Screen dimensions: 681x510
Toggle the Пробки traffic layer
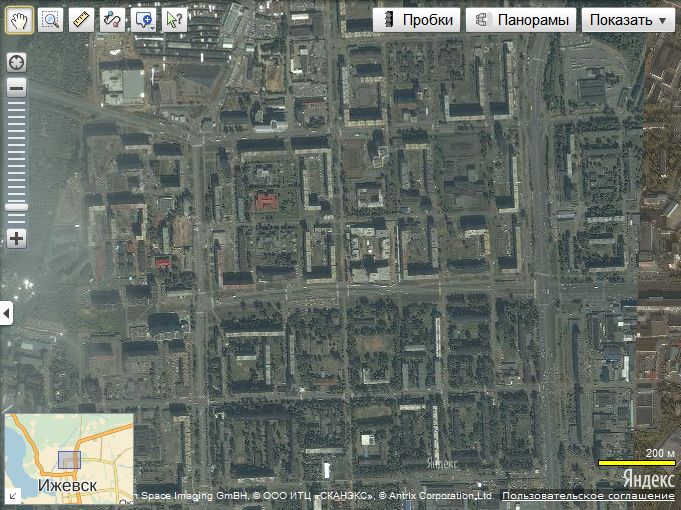(417, 20)
